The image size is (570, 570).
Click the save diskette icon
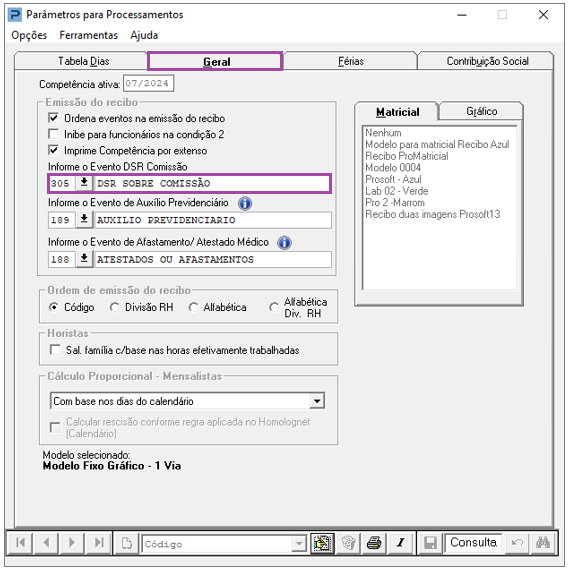[x=430, y=543]
